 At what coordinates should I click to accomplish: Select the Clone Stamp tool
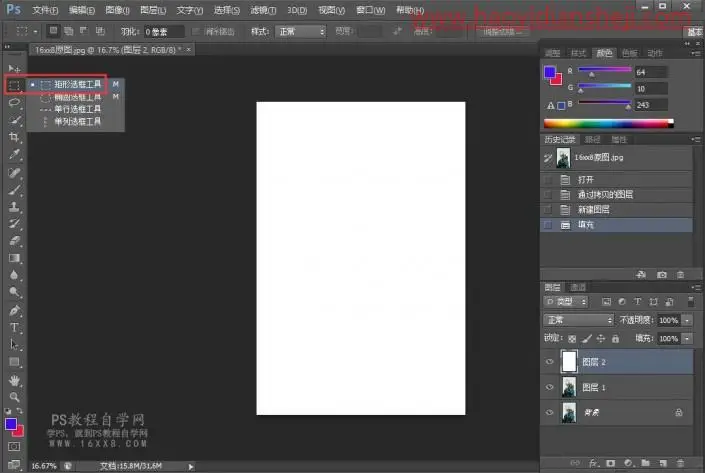click(x=14, y=207)
